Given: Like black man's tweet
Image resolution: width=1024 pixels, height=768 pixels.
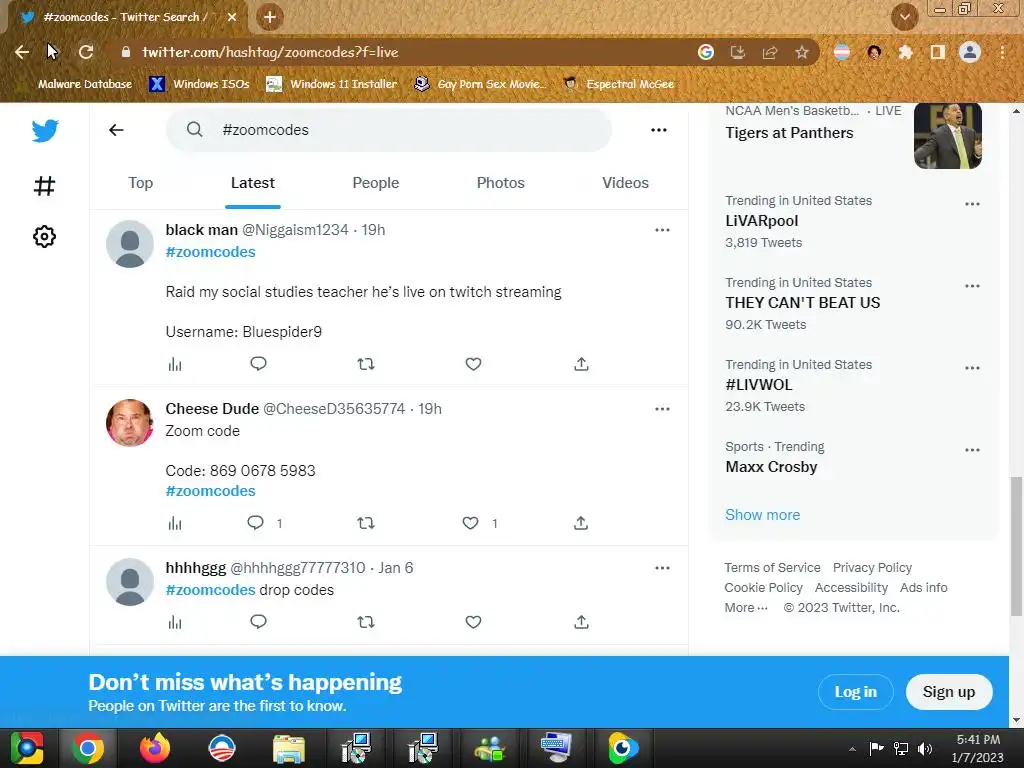Looking at the screenshot, I should [473, 364].
